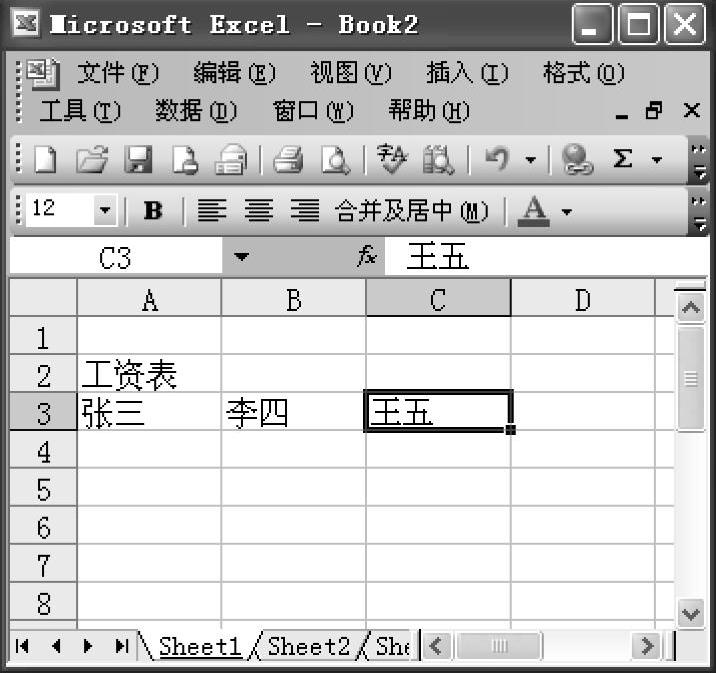Click the horizontal scrollbar left arrow
The height and width of the screenshot is (673, 716).
pos(436,646)
